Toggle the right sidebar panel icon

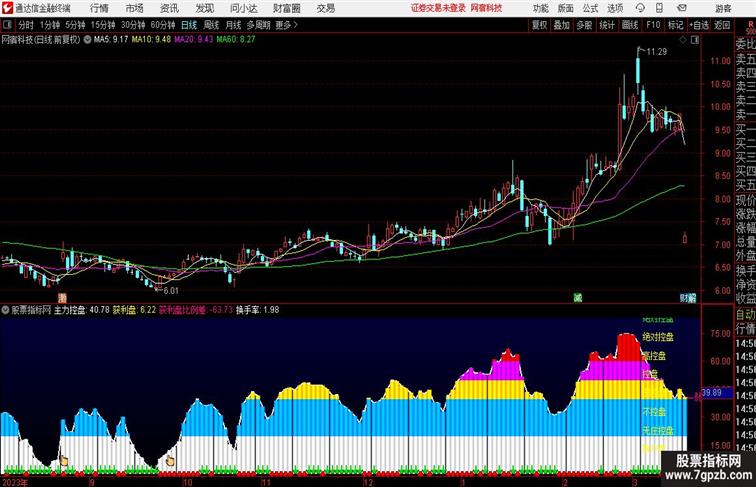pos(695,40)
